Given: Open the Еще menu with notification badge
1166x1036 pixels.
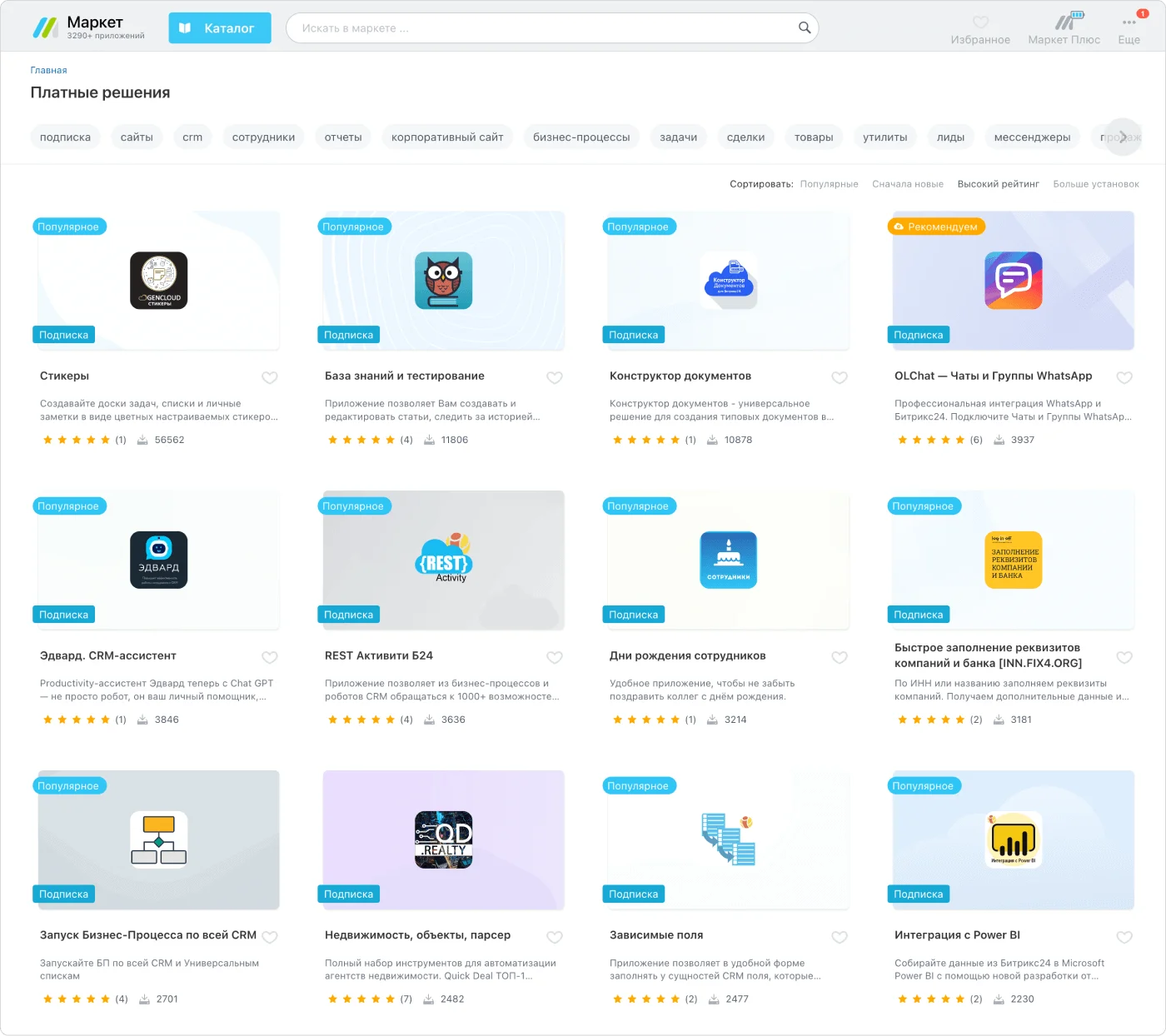Looking at the screenshot, I should (x=1129, y=29).
